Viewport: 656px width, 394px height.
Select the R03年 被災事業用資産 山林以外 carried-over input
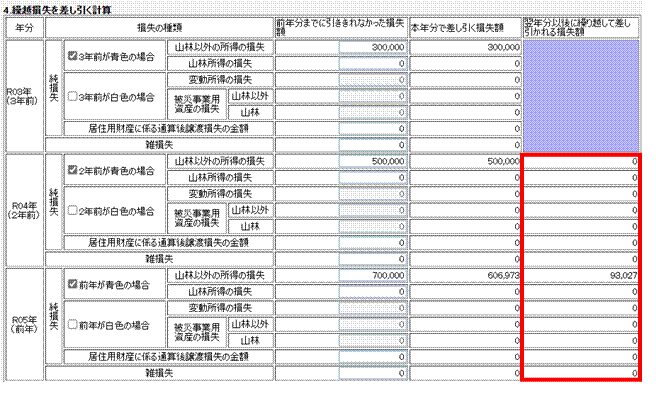373,96
